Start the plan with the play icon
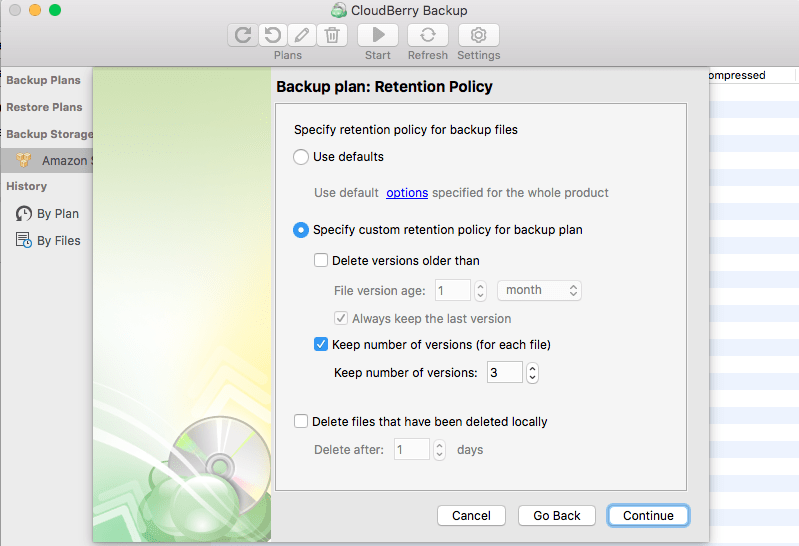This screenshot has width=799, height=546. (x=378, y=35)
